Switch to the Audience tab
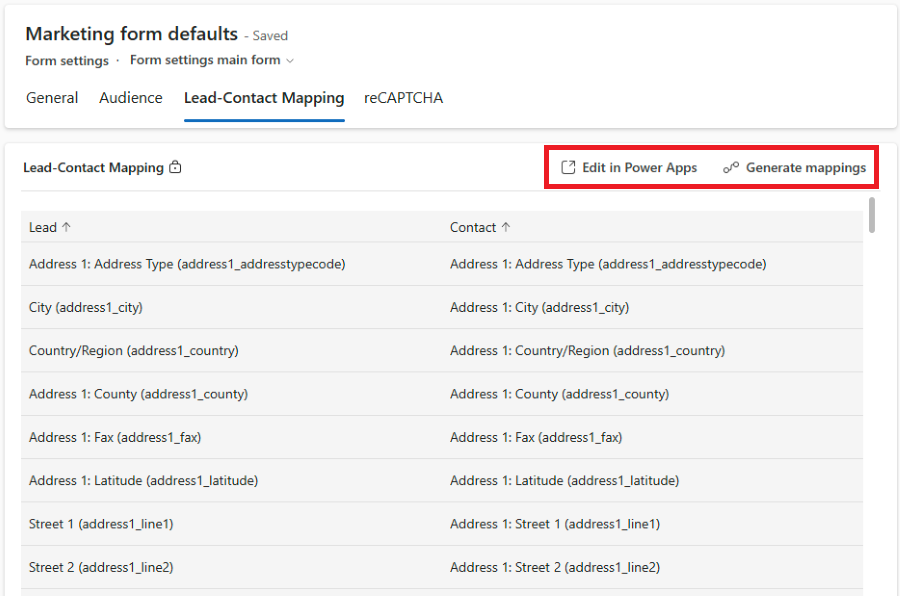 pos(131,98)
